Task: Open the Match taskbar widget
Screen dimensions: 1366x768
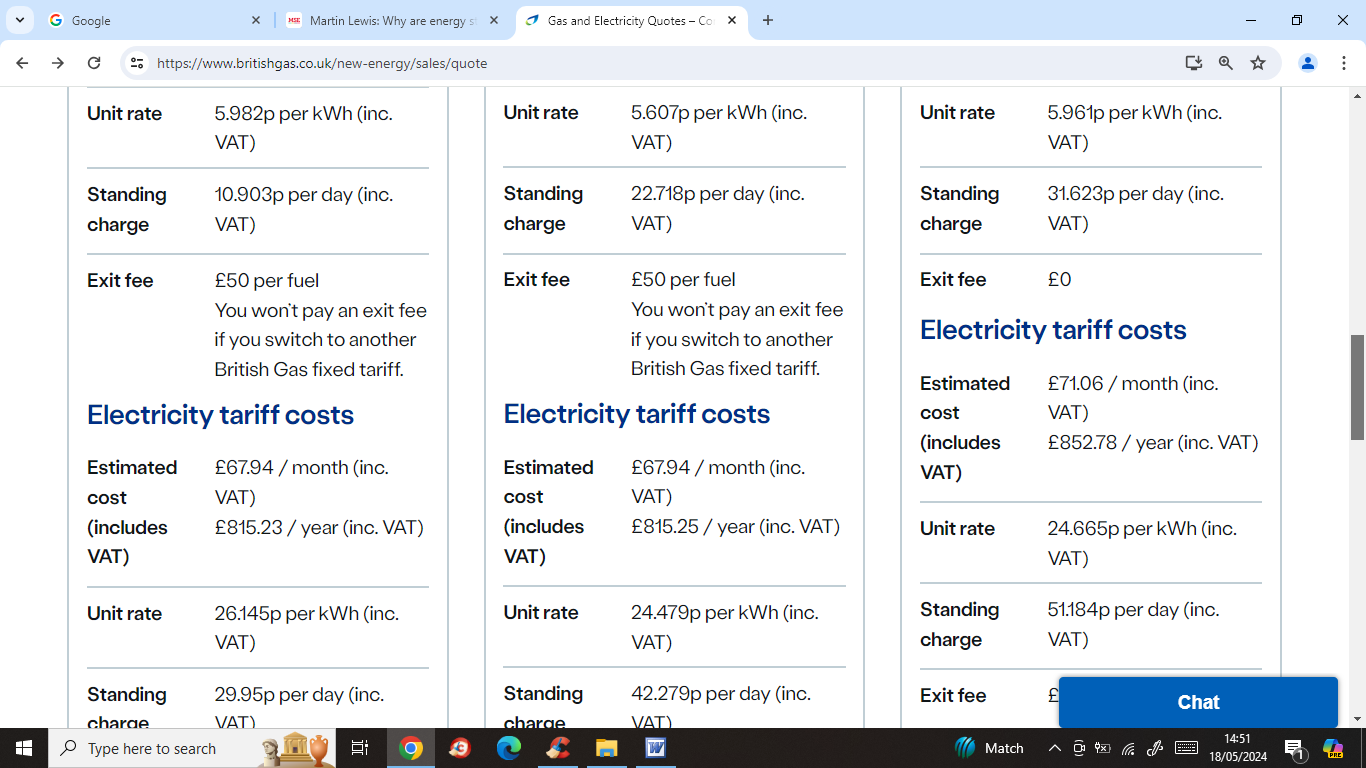Action: 989,748
